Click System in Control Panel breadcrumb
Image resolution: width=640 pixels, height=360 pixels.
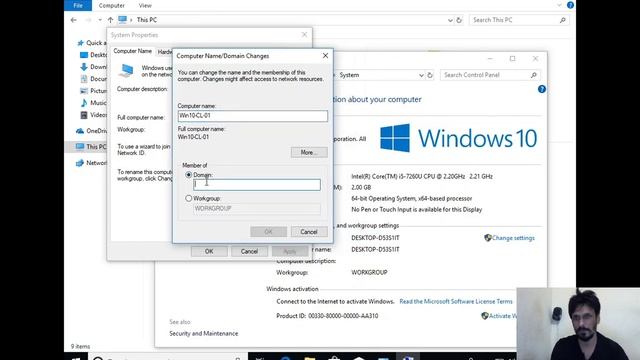coord(349,75)
